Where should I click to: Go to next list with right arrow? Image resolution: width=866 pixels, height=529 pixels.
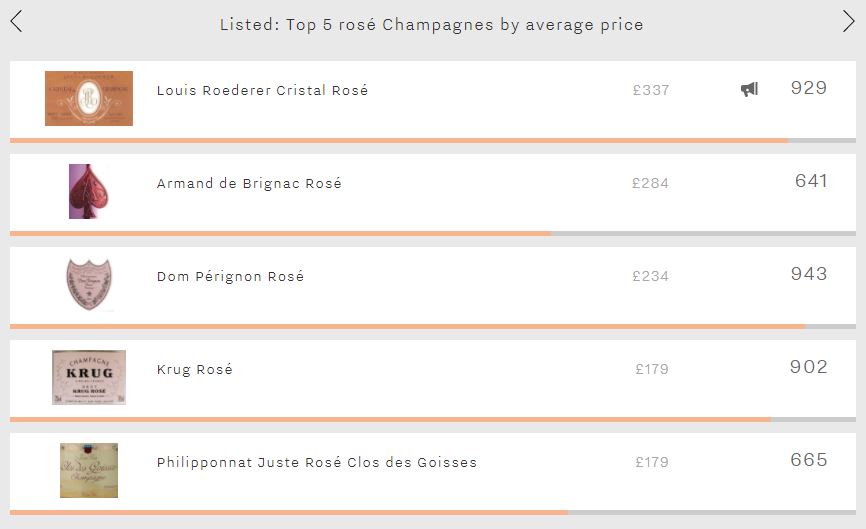pos(848,22)
